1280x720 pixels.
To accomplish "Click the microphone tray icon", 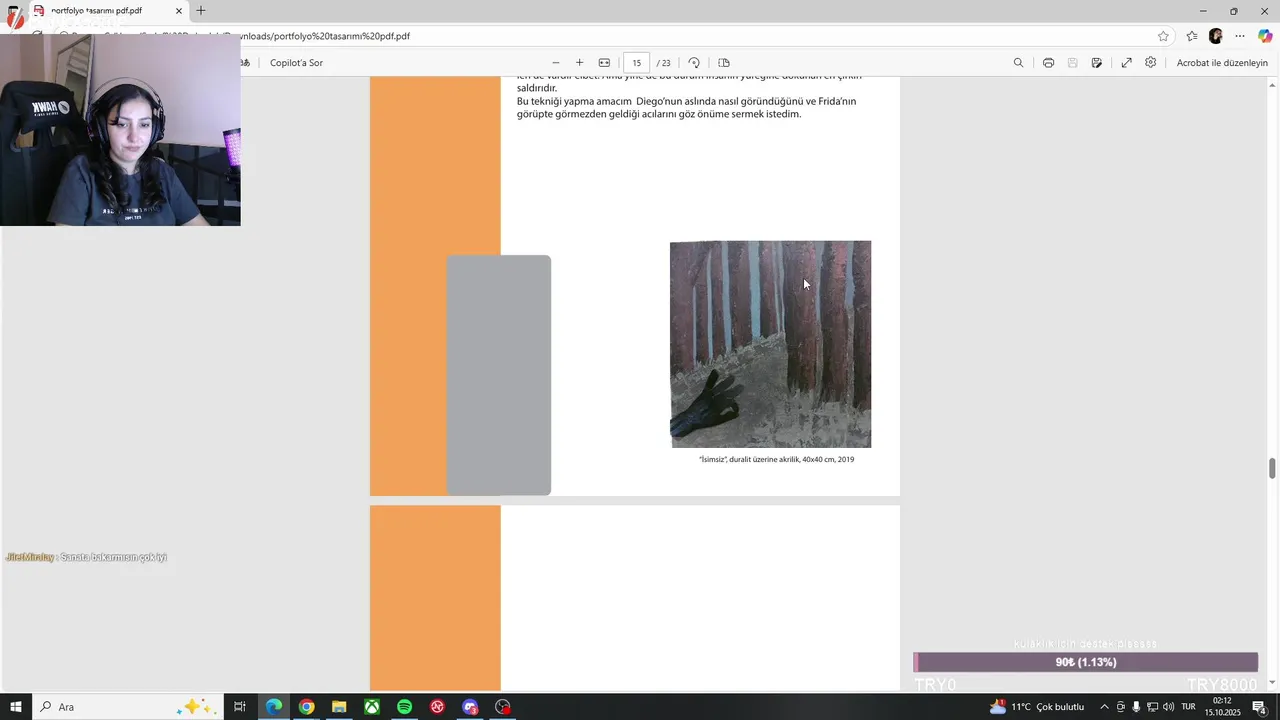I will click(1136, 707).
